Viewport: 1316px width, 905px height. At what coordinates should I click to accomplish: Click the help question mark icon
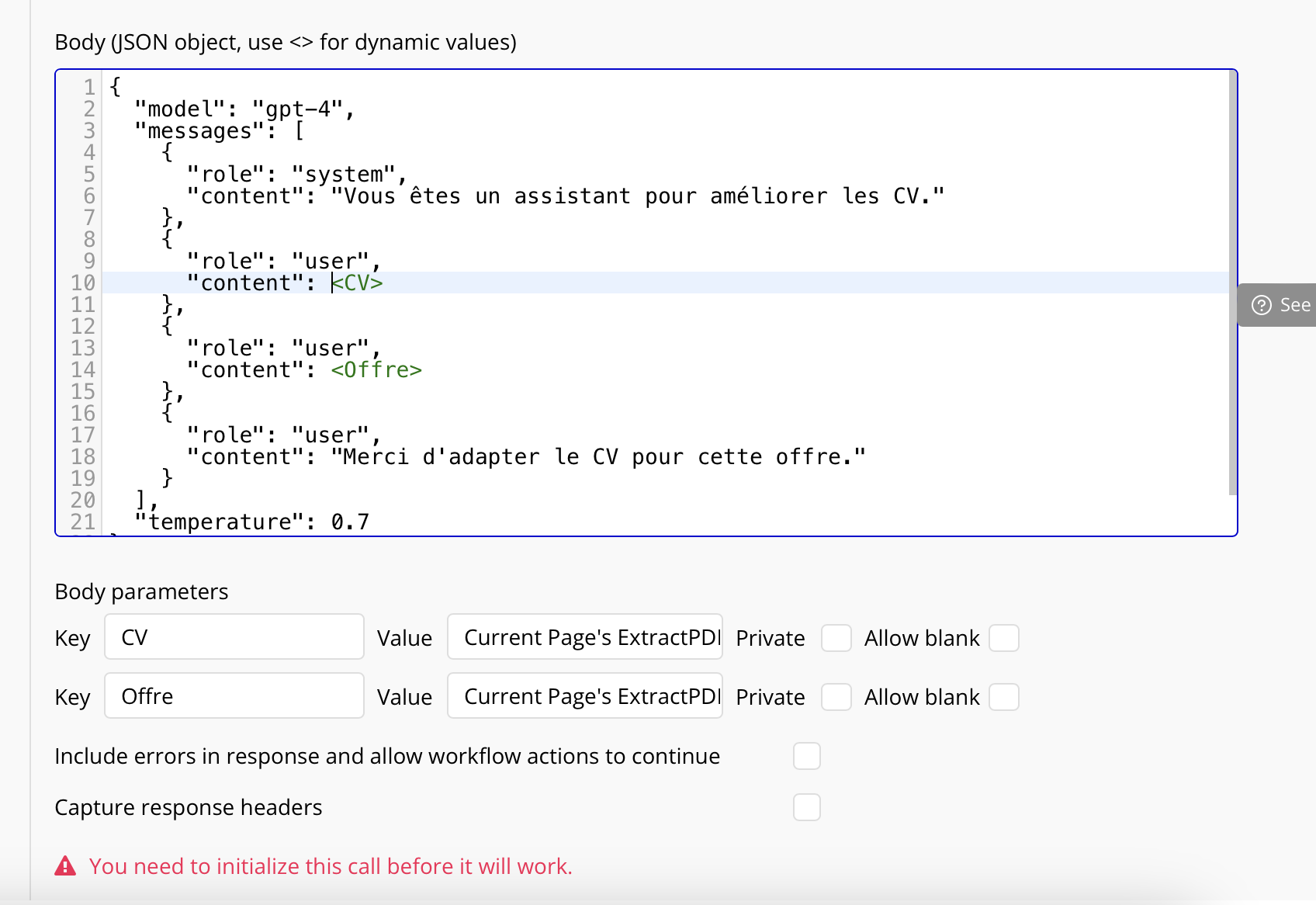coord(1262,305)
